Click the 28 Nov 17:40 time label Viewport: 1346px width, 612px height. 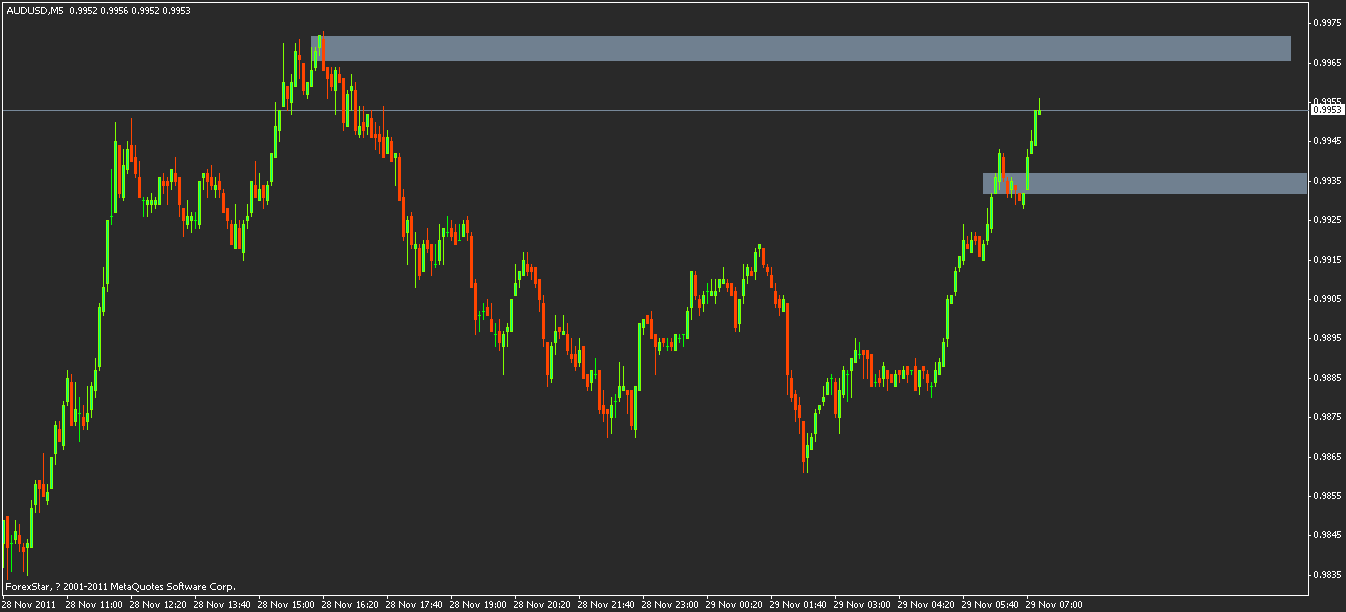(x=414, y=605)
